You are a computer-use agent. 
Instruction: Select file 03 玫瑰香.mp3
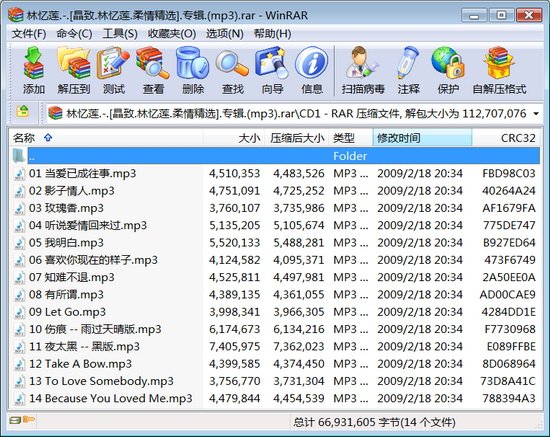point(275,208)
